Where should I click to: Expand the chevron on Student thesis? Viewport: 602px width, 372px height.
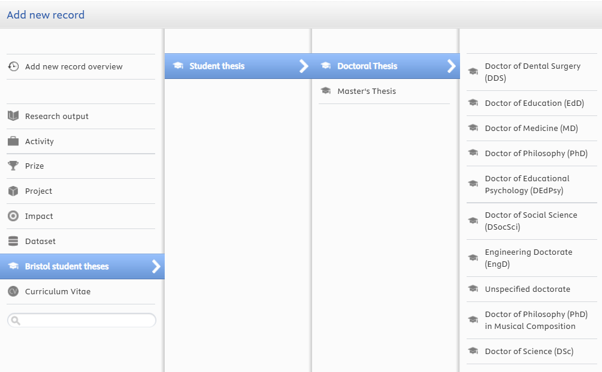303,66
